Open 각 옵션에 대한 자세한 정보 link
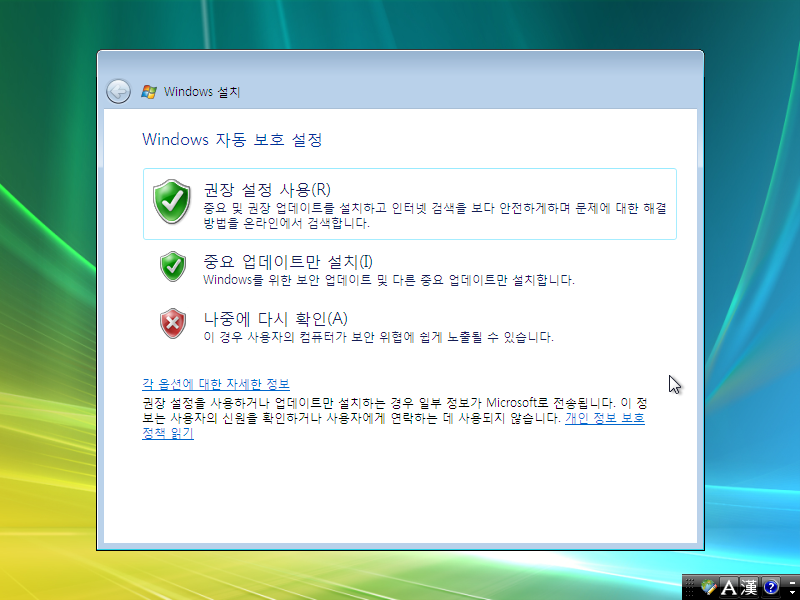This screenshot has height=600, width=800. (216, 384)
